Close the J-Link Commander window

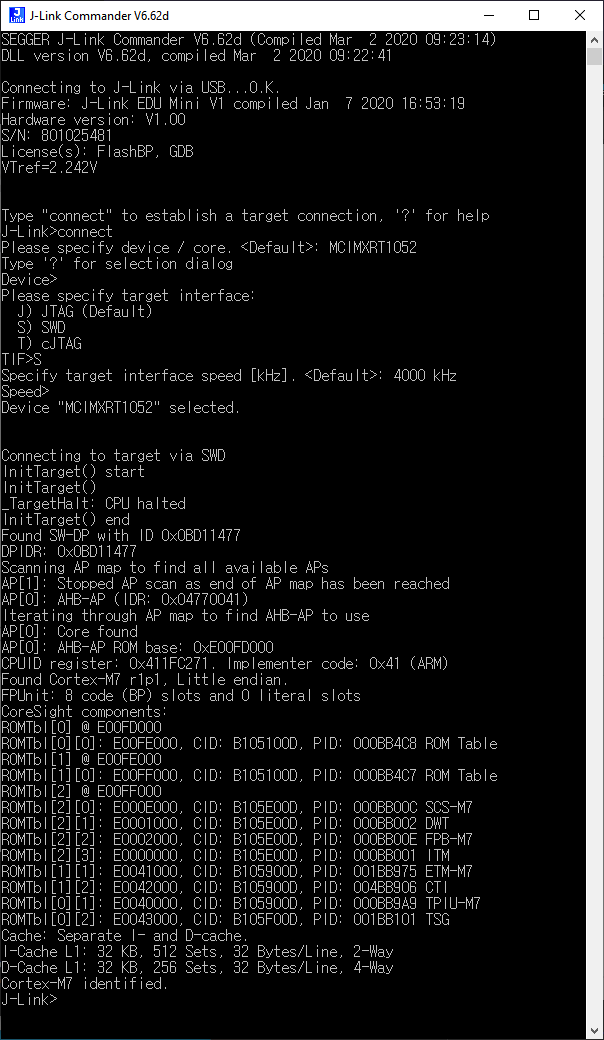pos(579,15)
